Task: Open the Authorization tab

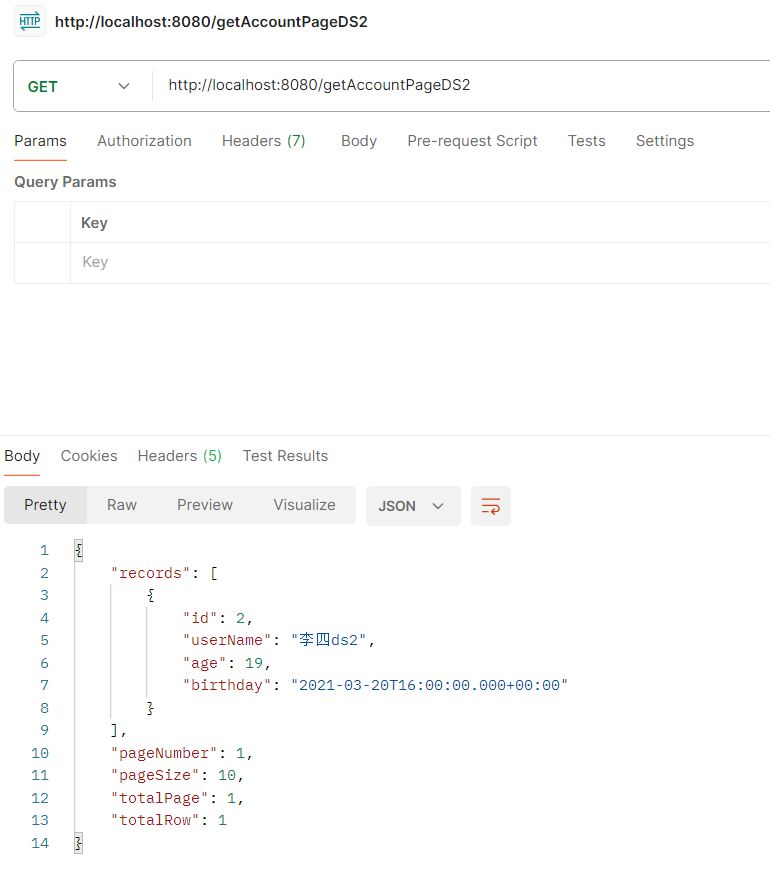Action: coord(144,141)
